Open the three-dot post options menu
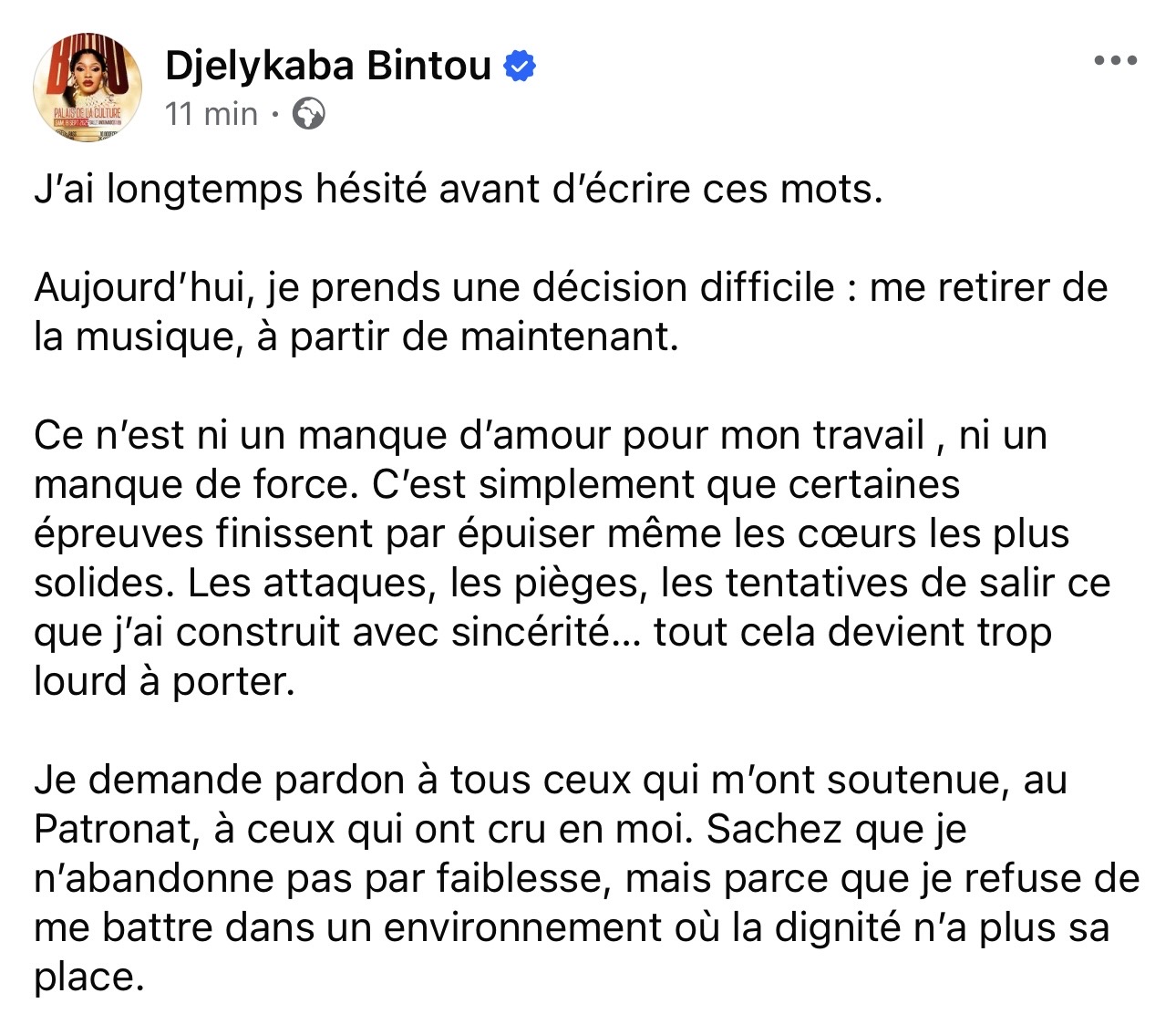1176x1014 pixels. 1115,61
